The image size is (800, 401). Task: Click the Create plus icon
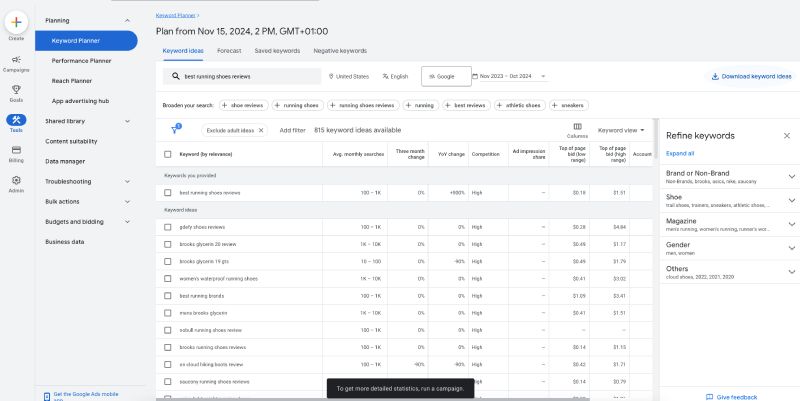tap(16, 22)
